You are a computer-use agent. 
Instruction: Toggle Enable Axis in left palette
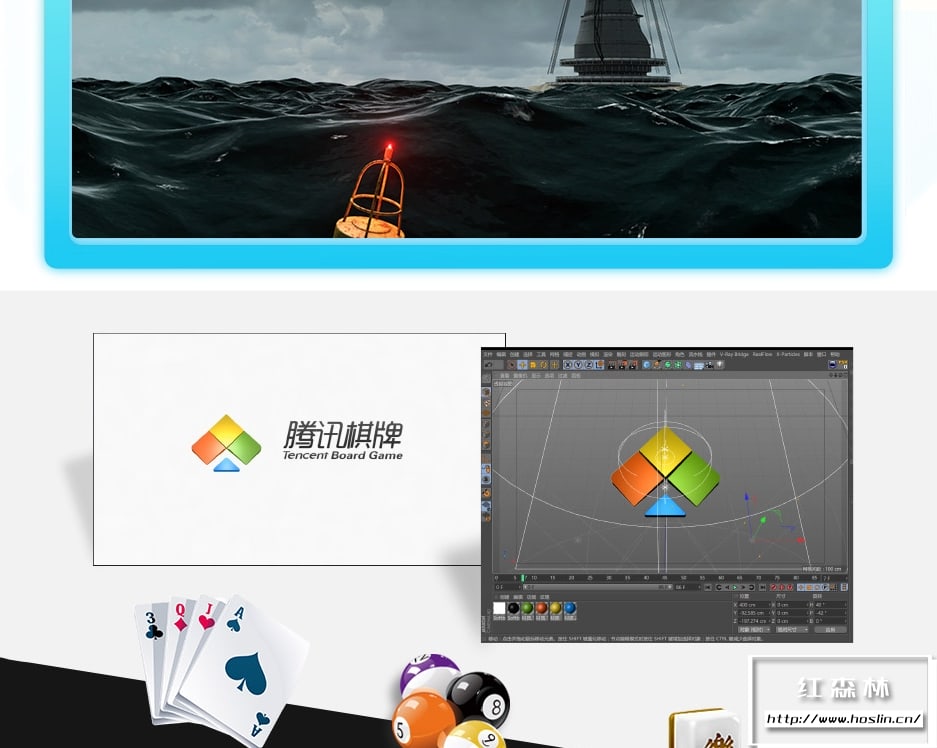486,458
